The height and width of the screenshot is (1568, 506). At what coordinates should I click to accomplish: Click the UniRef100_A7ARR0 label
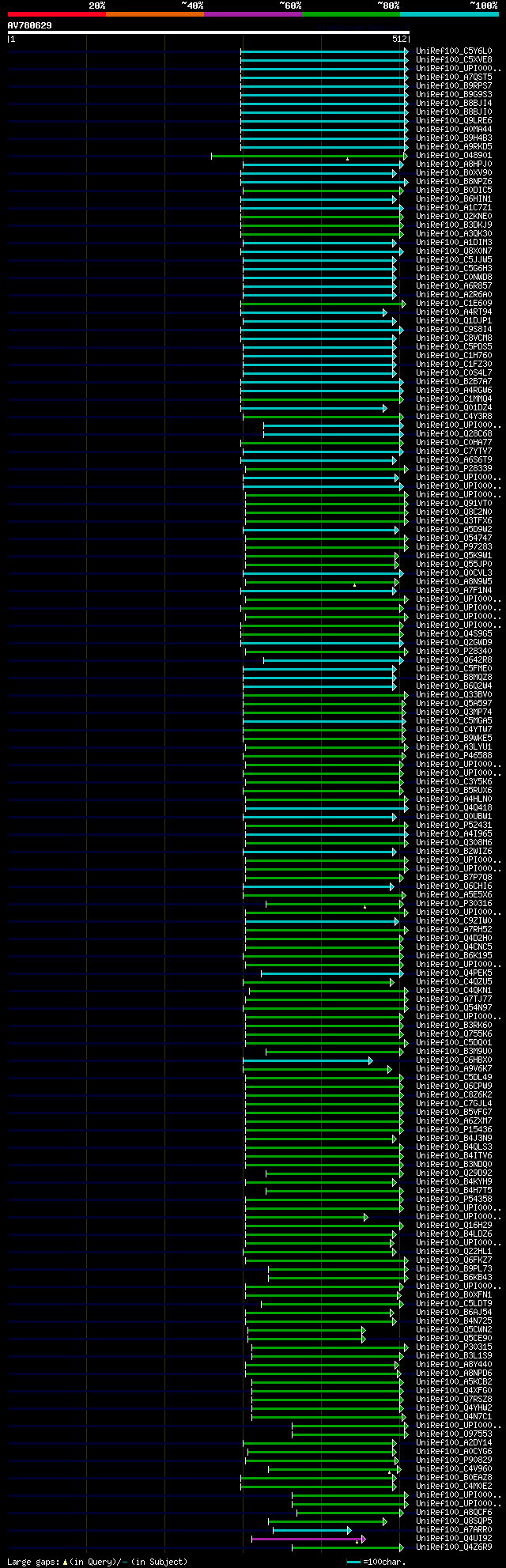(454, 1530)
